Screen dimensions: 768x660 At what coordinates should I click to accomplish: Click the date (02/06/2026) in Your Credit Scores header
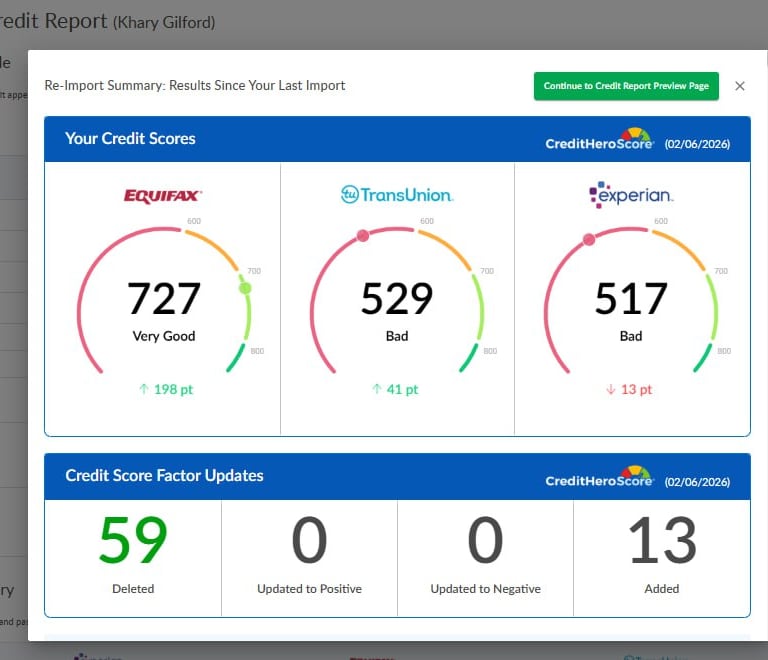point(697,144)
